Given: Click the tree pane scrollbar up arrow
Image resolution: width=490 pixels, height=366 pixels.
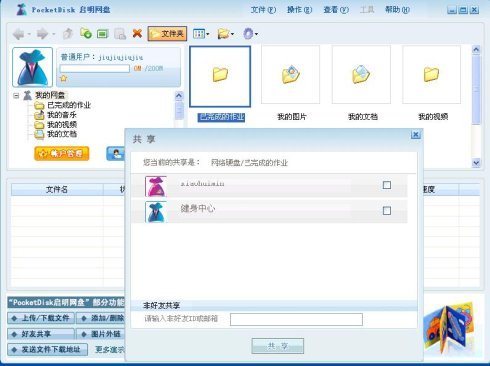Looking at the screenshot, I should pos(179,96).
